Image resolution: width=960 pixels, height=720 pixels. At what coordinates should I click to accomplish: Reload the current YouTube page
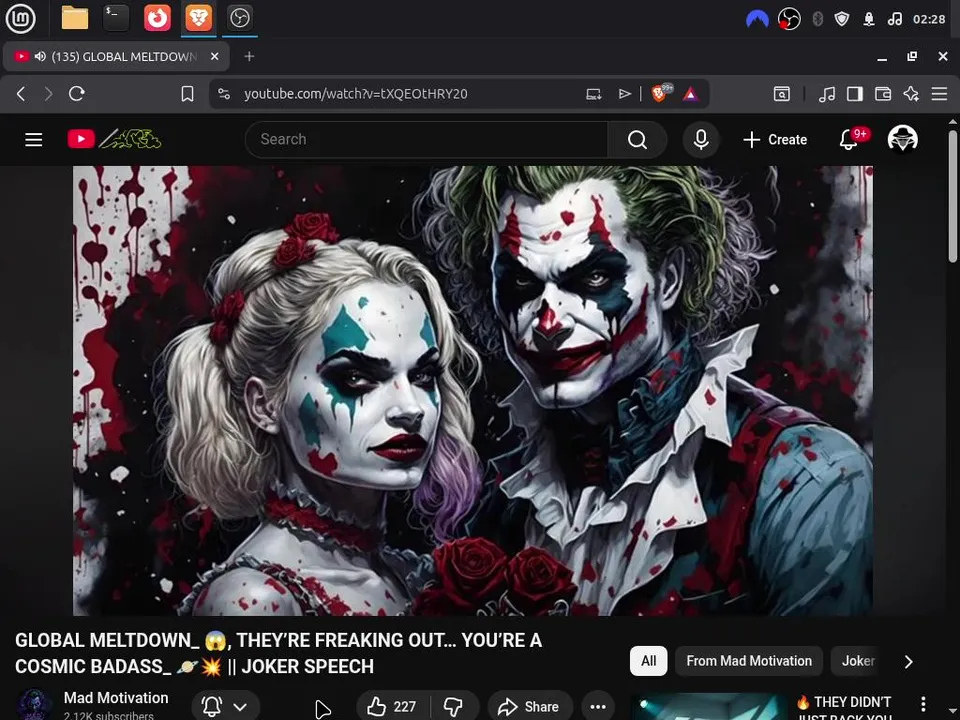77,94
